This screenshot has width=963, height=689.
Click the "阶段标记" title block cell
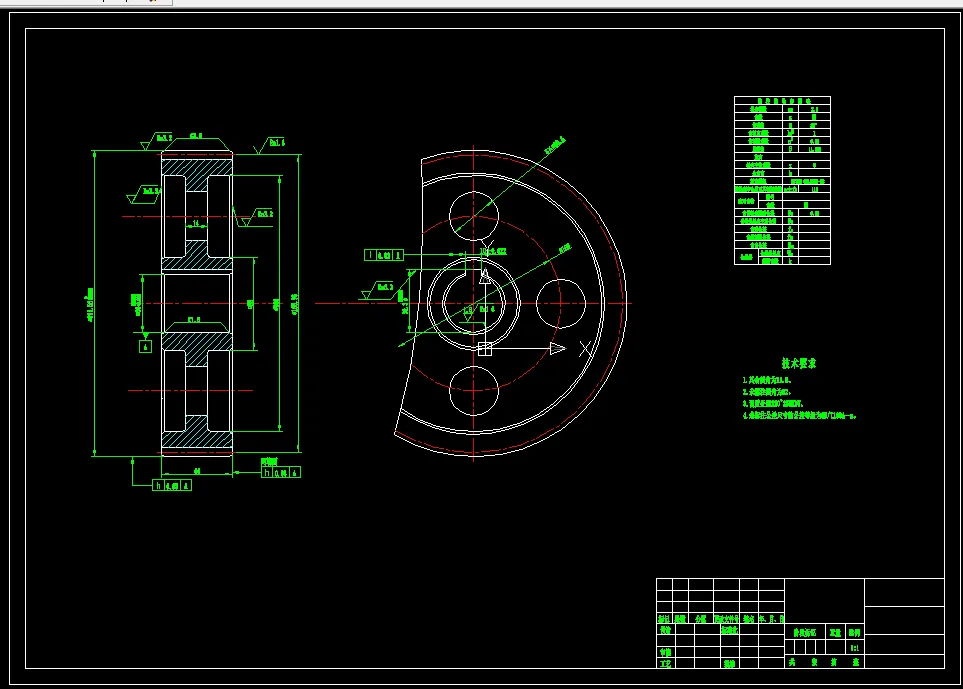point(805,633)
